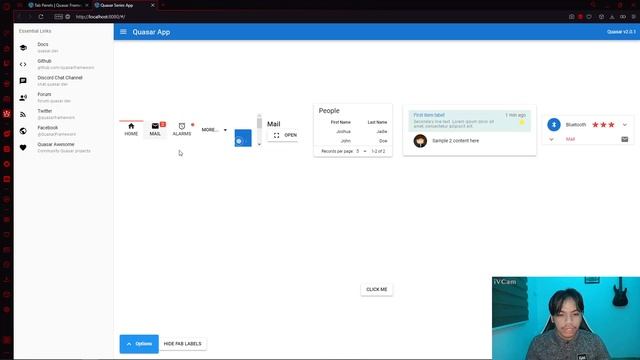Click the avatar beside Sample 2 content
Screen dimensions: 640x360
pyautogui.click(x=420, y=141)
